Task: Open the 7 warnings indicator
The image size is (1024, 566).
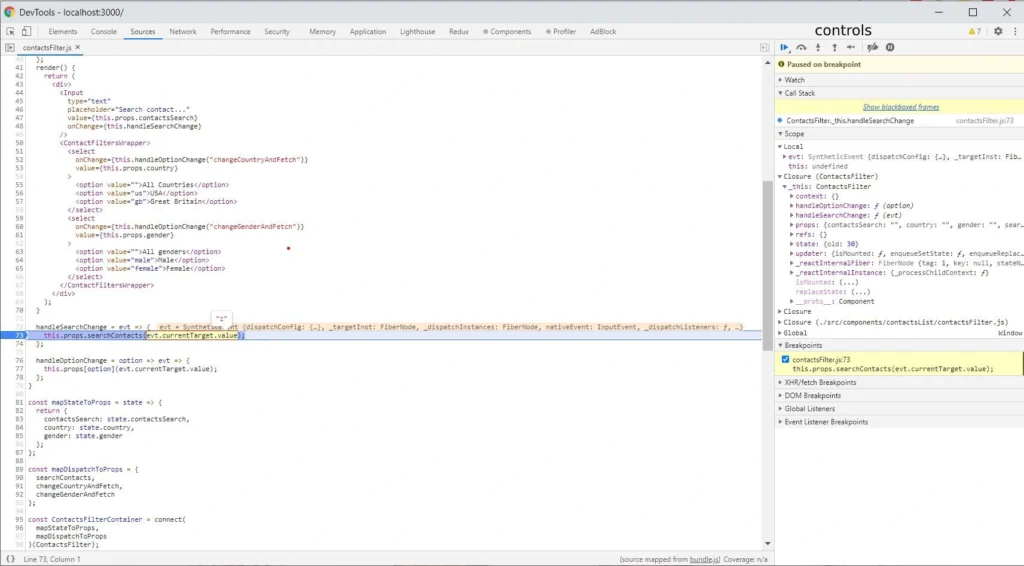Action: click(x=974, y=31)
